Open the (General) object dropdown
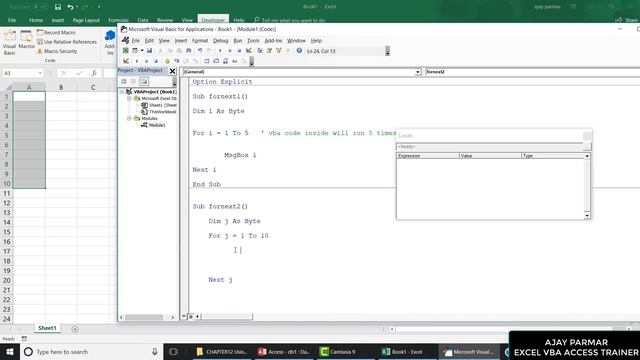The image size is (640, 360). point(418,72)
